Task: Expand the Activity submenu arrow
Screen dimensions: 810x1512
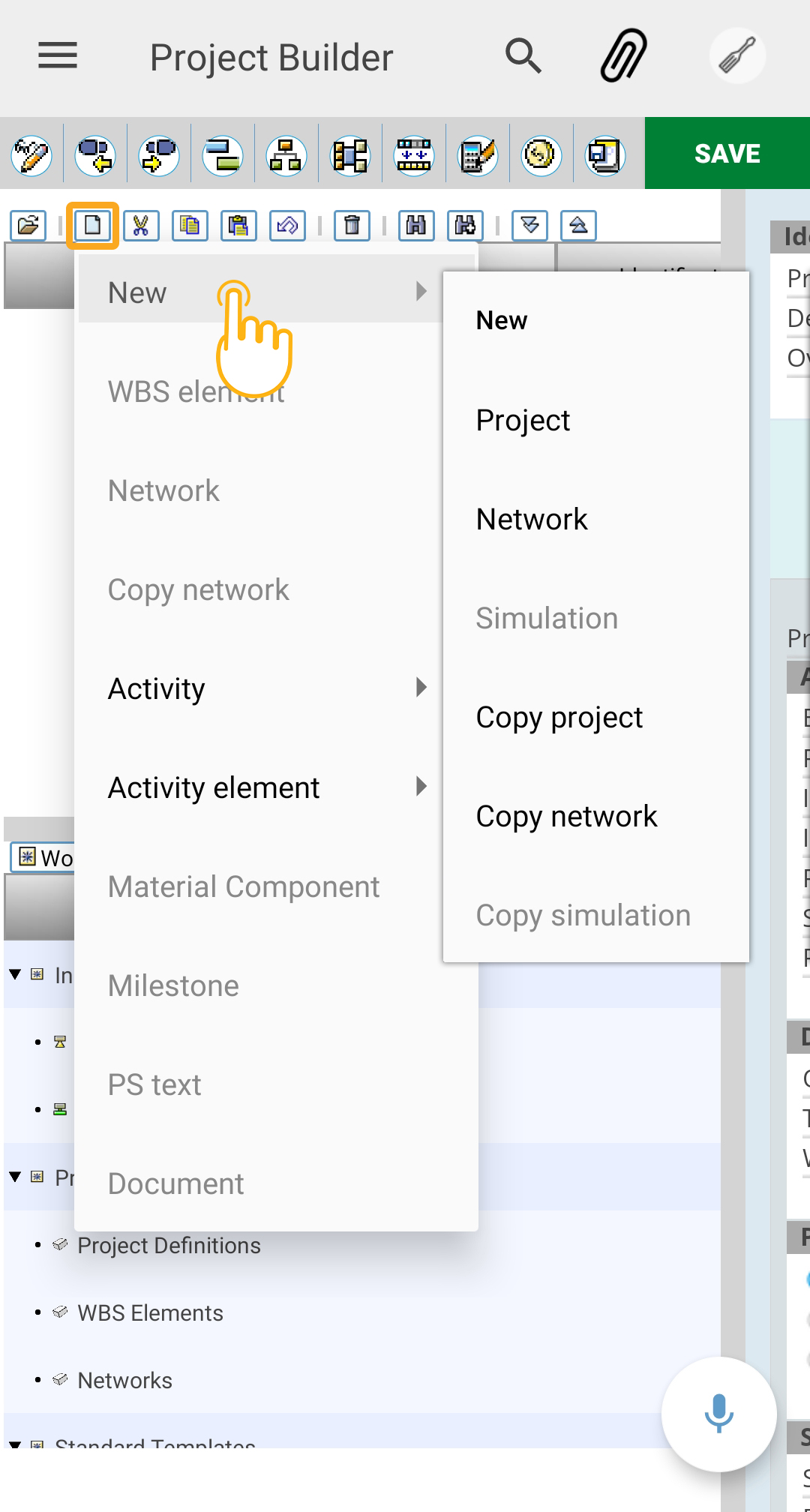Action: [x=421, y=688]
